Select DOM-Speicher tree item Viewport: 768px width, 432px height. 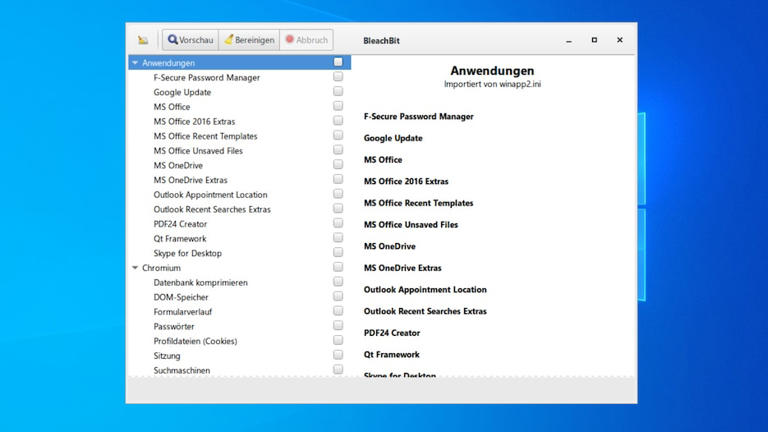click(181, 297)
